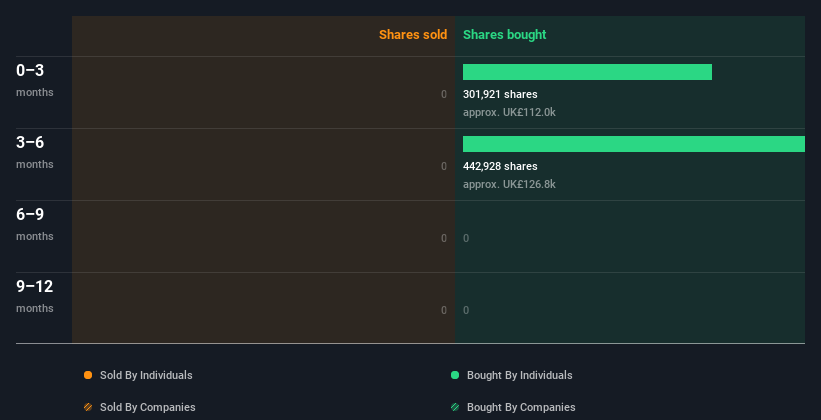
Task: Click the green Bought By Individuals legend dot
Action: (455, 375)
